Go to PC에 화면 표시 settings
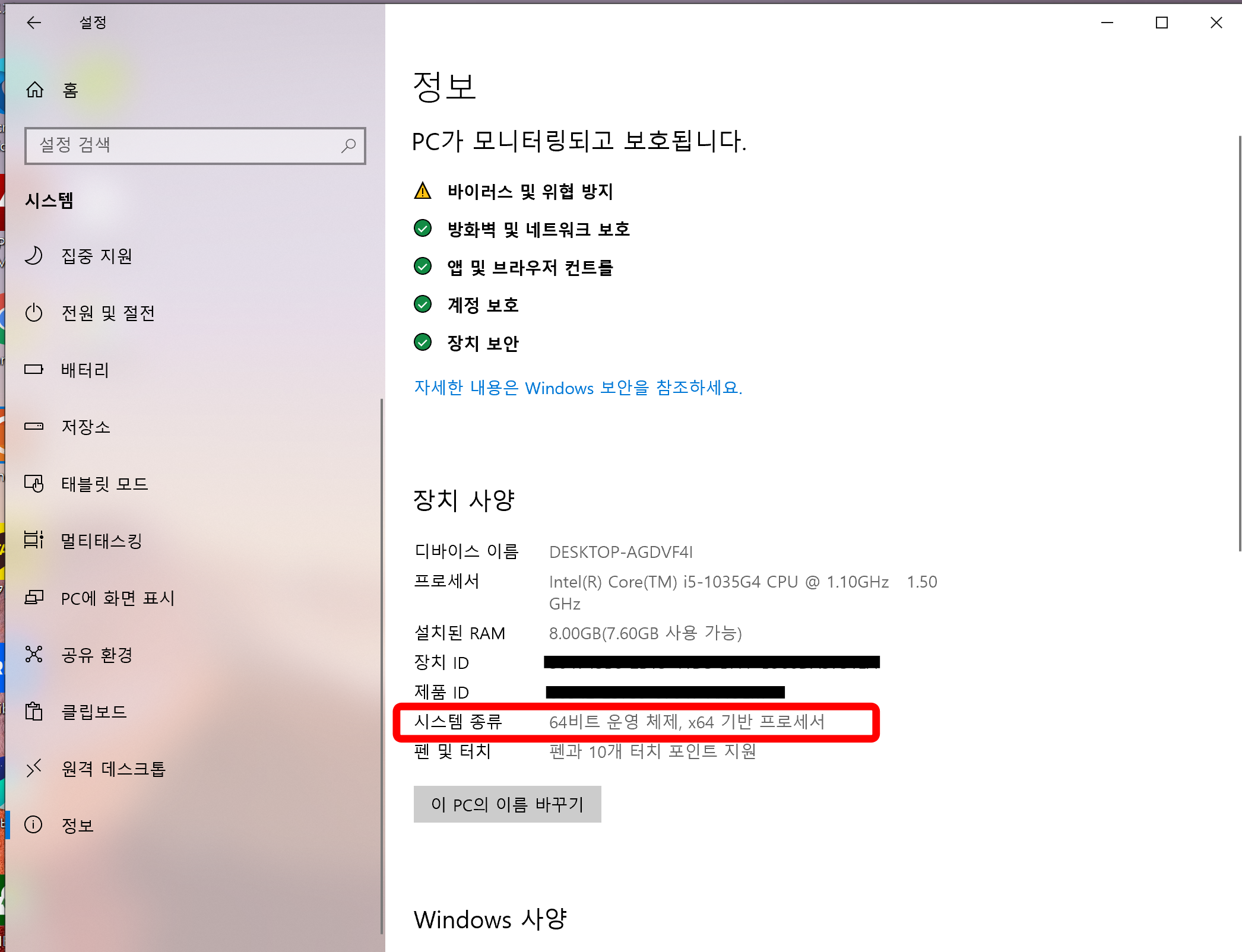The height and width of the screenshot is (952, 1242). (x=118, y=598)
